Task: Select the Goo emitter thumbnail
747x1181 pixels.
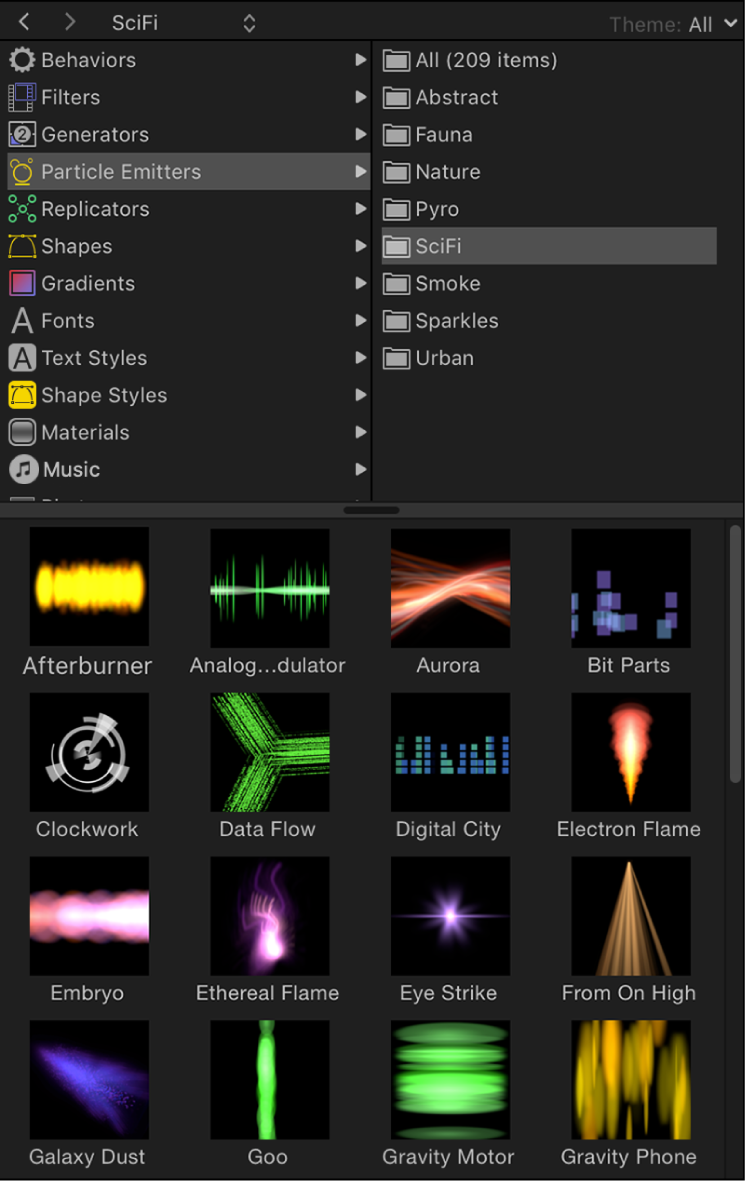Action: [x=270, y=1079]
